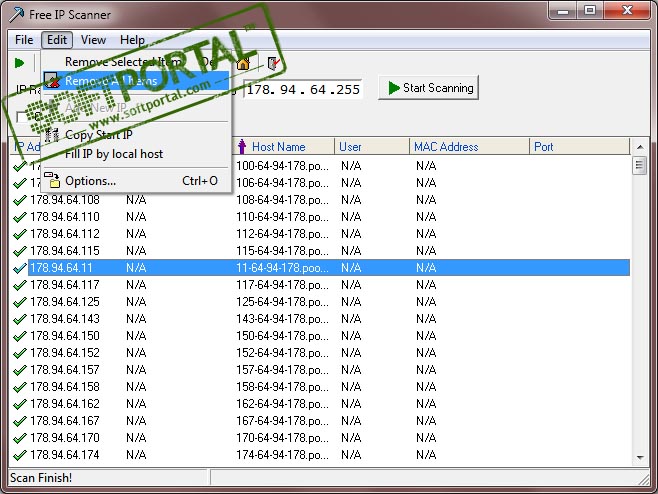
Task: Select row with IP 178.94.64.110
Action: pyautogui.click(x=320, y=217)
